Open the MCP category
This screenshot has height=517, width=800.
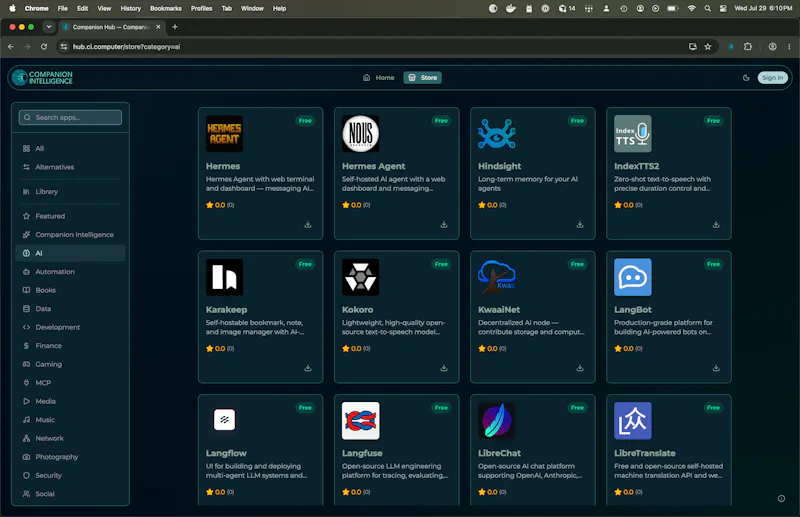[x=70, y=383]
